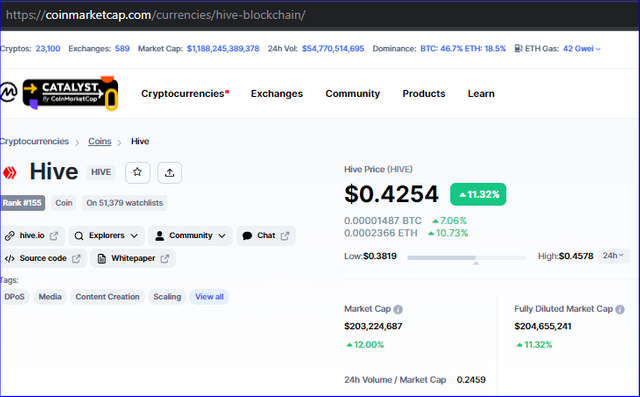Click the low-high price range bar
Viewport: 640px width, 397px height.
pyautogui.click(x=467, y=257)
